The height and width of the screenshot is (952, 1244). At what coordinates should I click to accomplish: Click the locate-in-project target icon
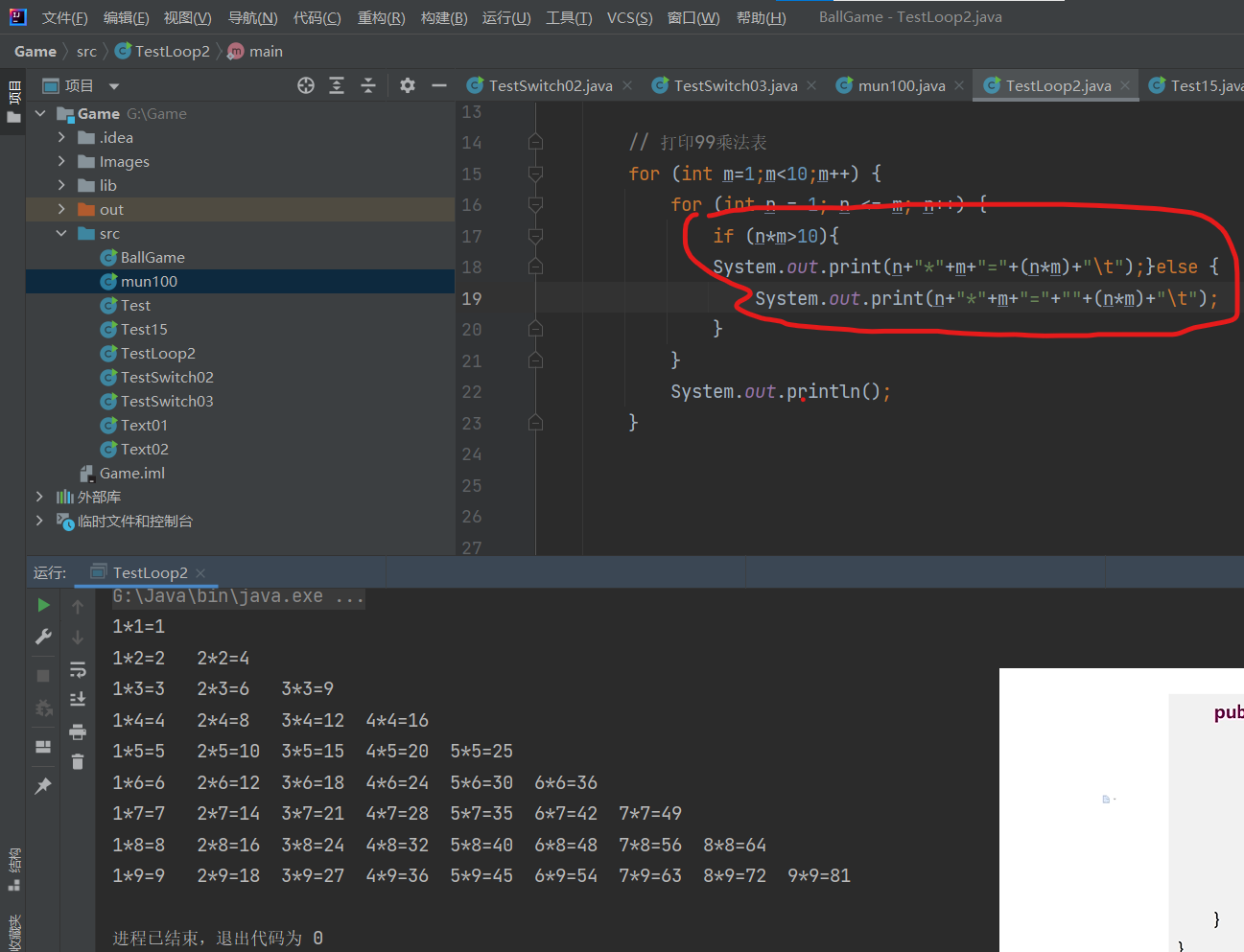coord(306,85)
